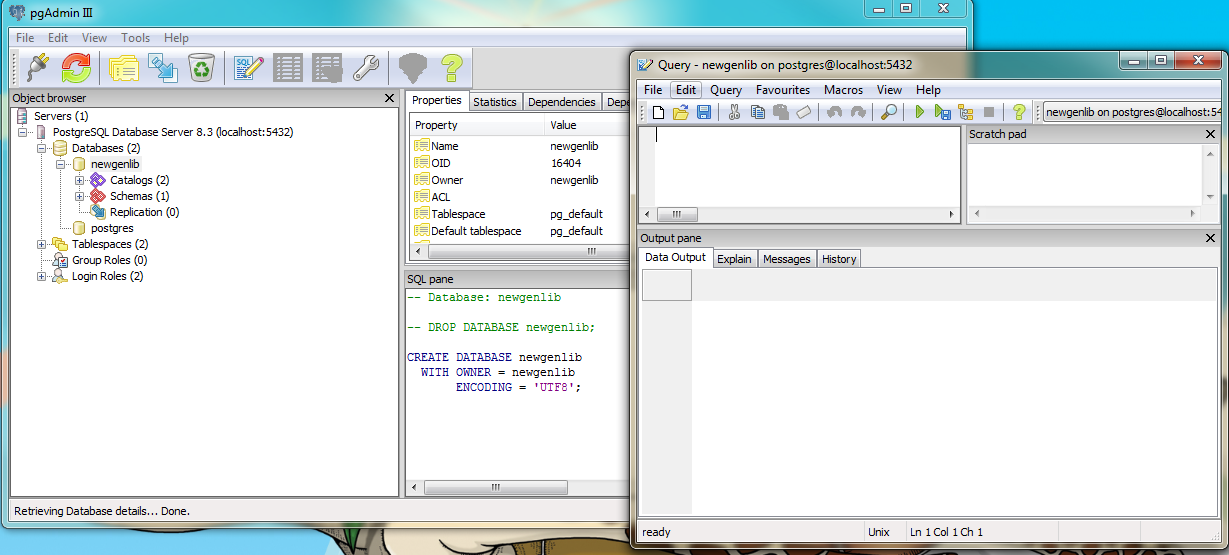Click inside the Scratch pad text area

tap(1084, 175)
